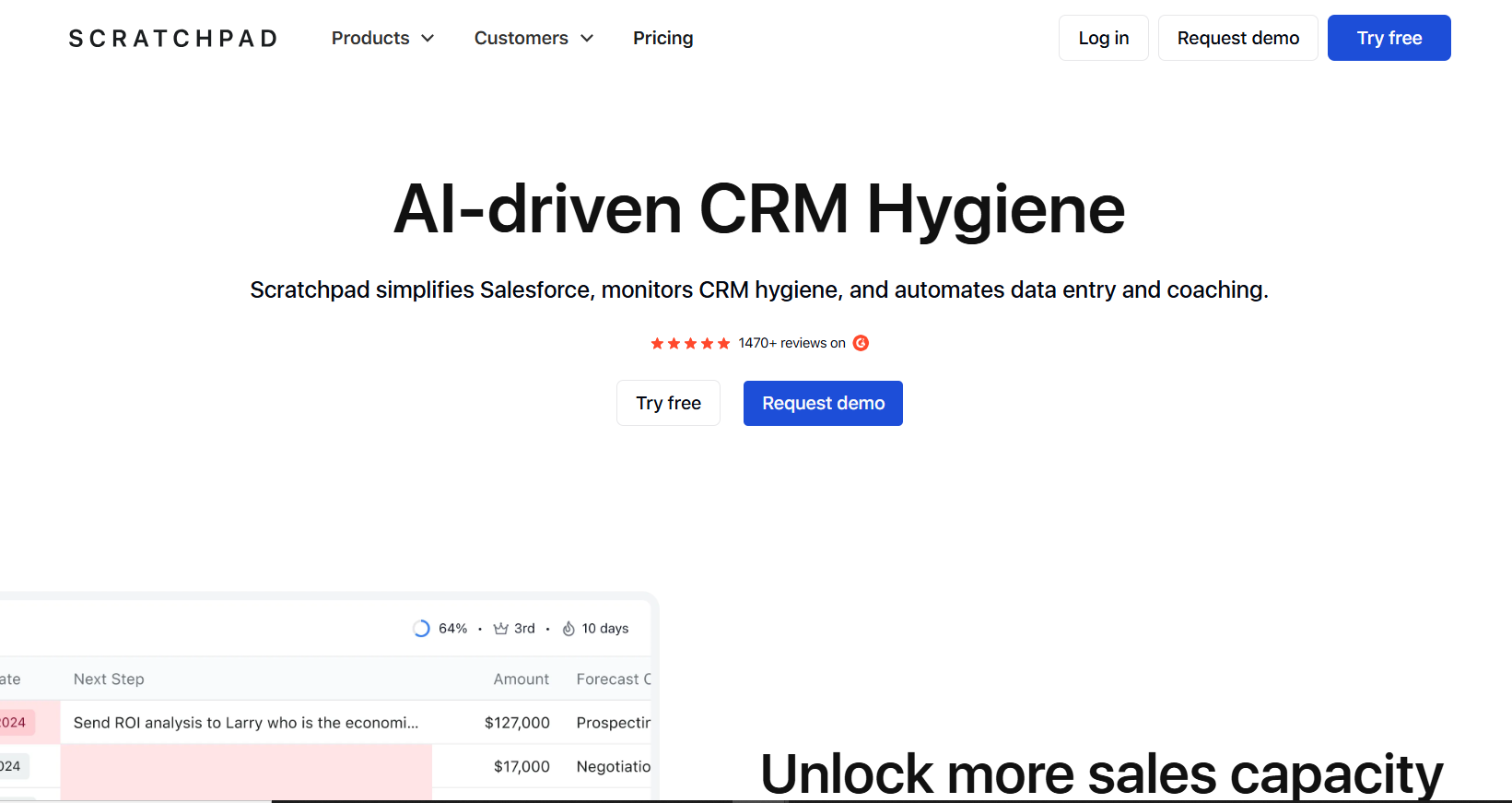This screenshot has width=1512, height=803.
Task: Click the five red stars rating
Action: click(690, 343)
